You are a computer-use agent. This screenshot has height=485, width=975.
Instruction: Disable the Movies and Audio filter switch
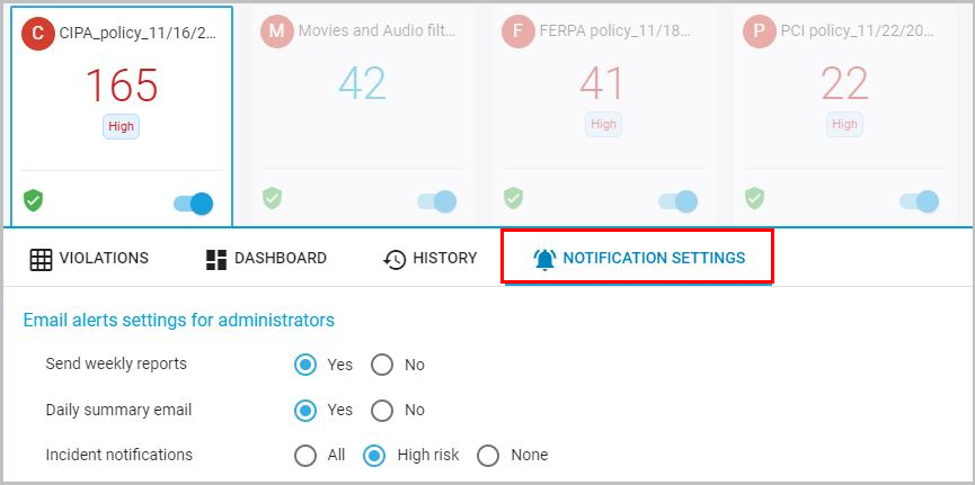pos(437,202)
